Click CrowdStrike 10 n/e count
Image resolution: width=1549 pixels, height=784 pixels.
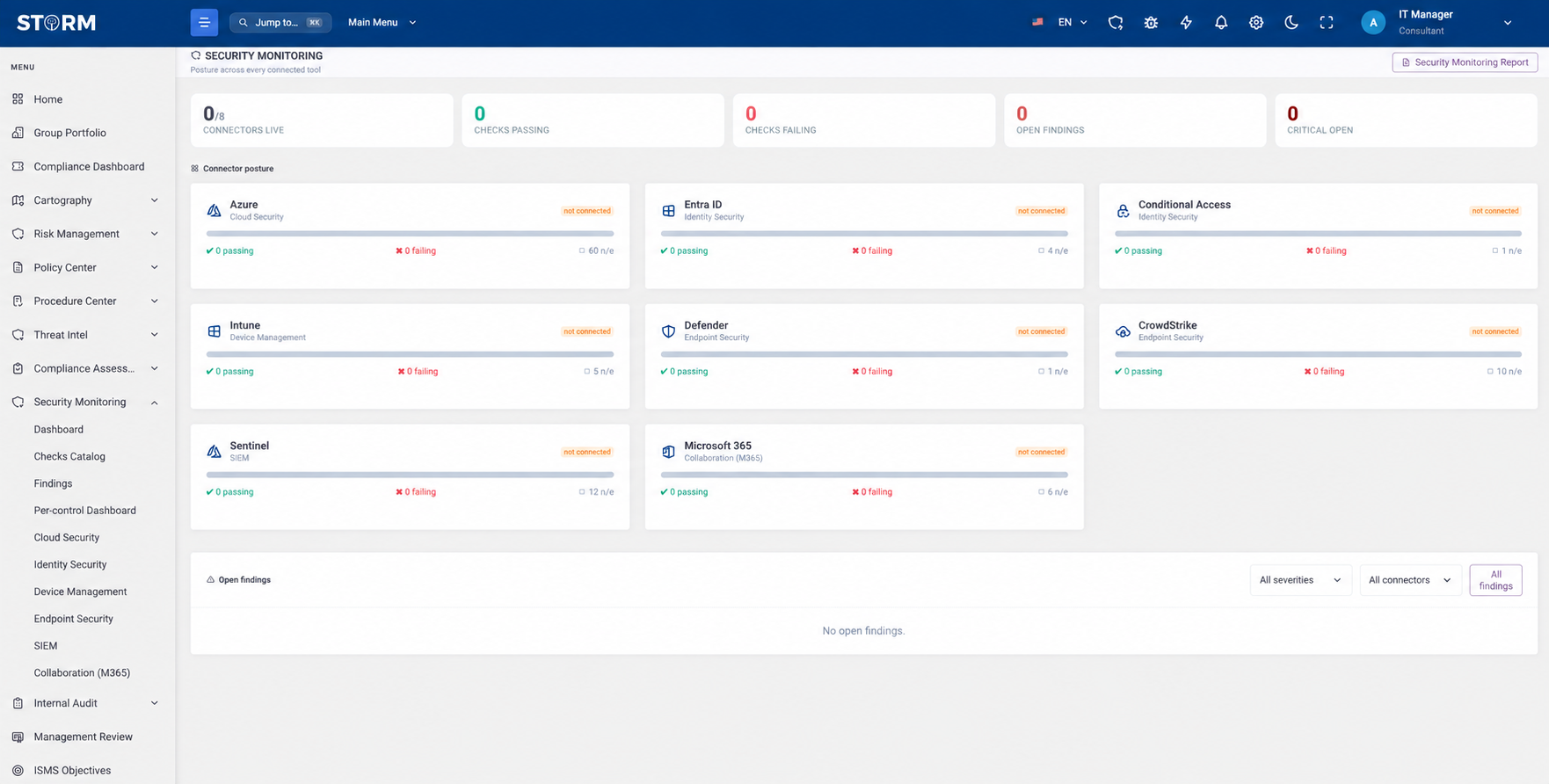point(1504,372)
